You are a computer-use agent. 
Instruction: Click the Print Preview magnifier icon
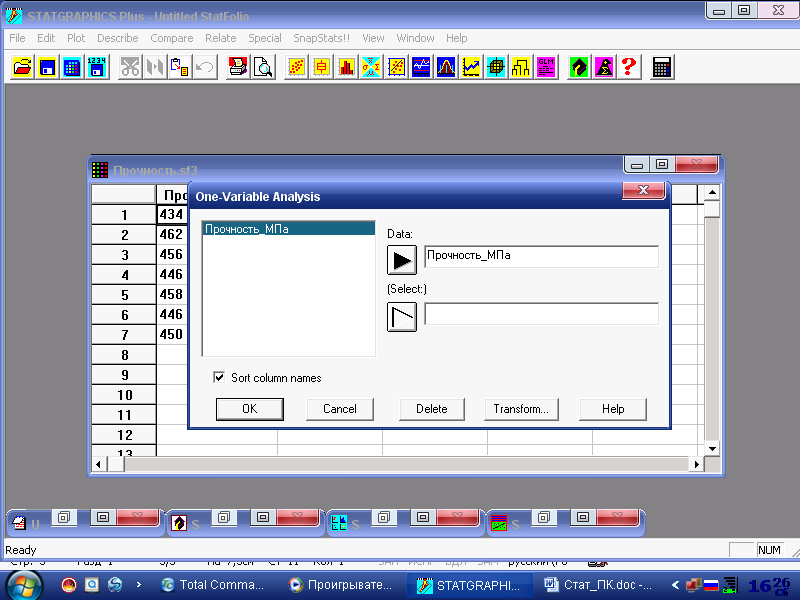pyautogui.click(x=263, y=67)
